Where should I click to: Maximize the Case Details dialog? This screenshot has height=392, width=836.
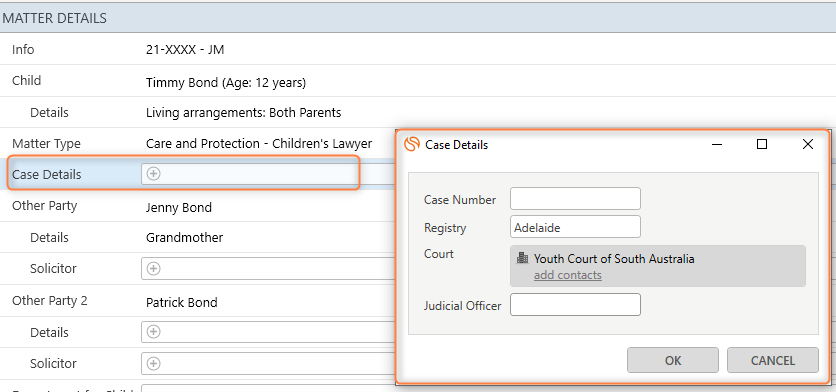click(762, 144)
